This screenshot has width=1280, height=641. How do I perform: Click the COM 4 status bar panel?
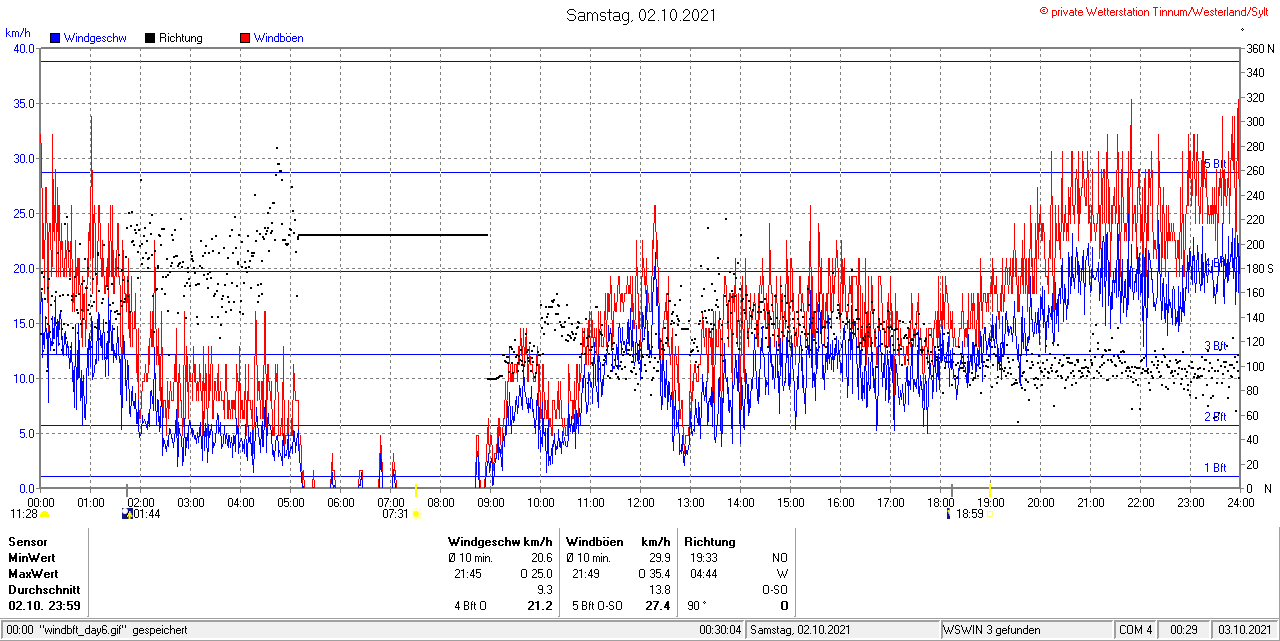1136,630
